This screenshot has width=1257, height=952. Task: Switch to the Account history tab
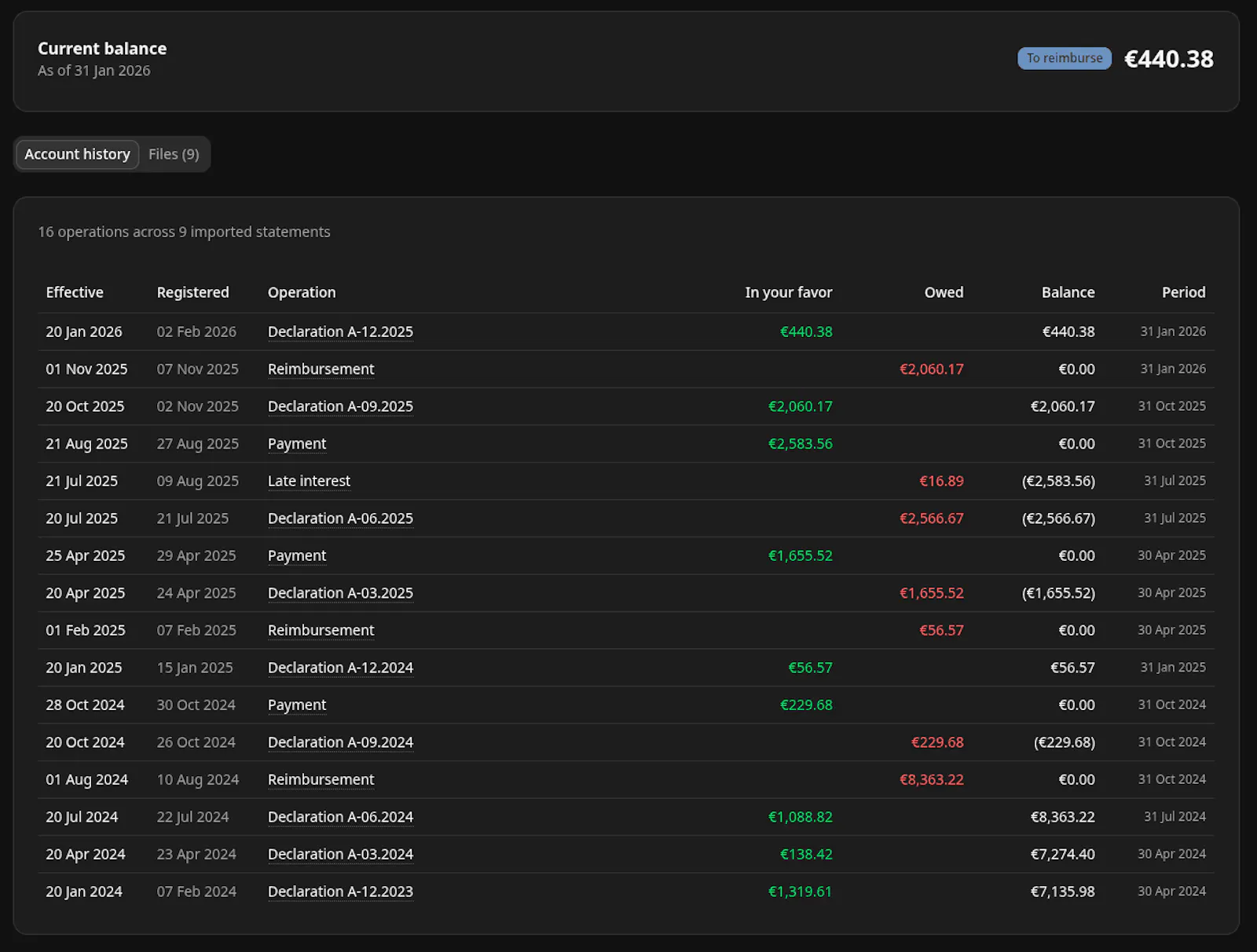[77, 154]
